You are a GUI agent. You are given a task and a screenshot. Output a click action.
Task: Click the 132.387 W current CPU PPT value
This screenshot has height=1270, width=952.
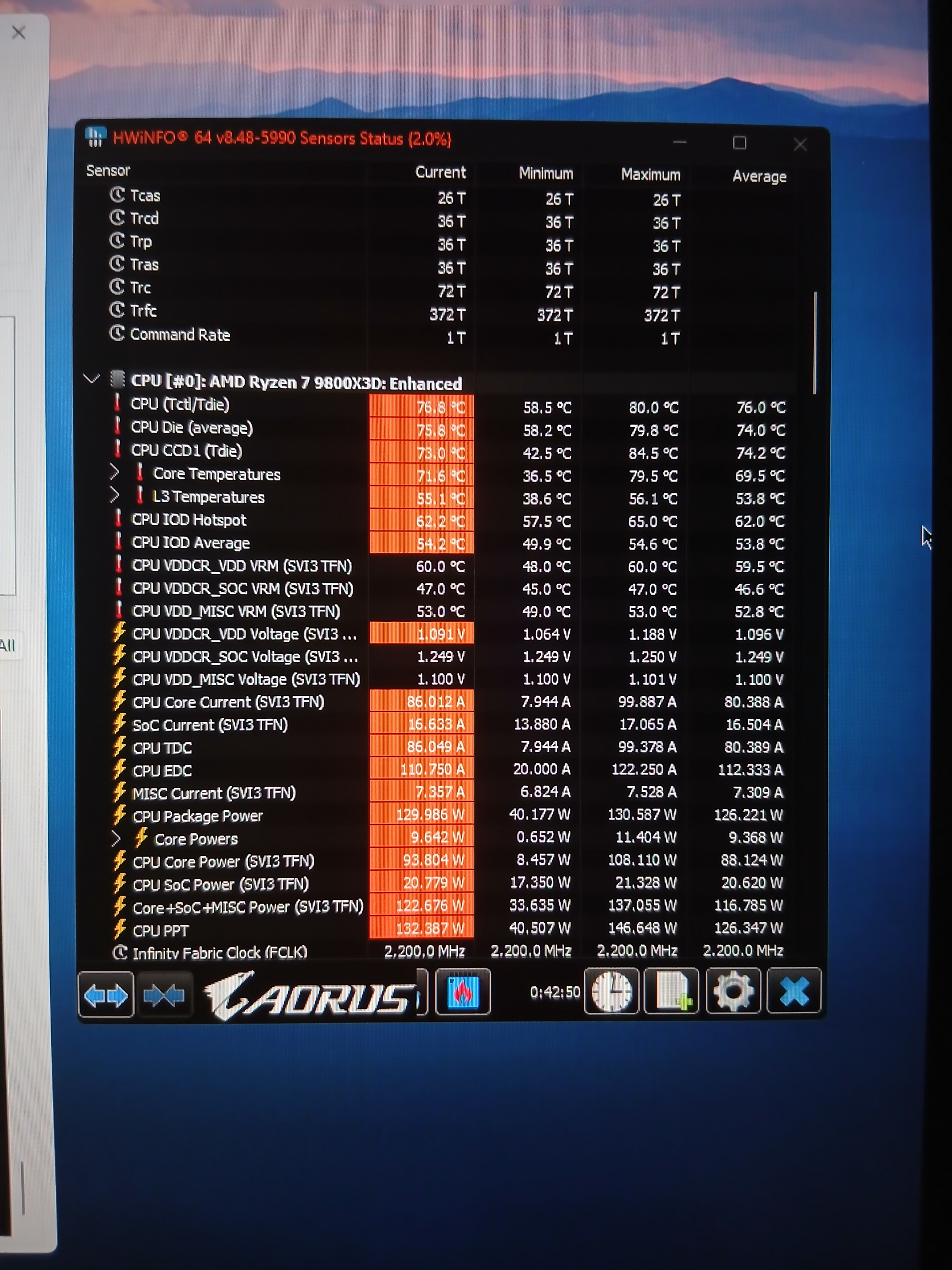pyautogui.click(x=430, y=928)
